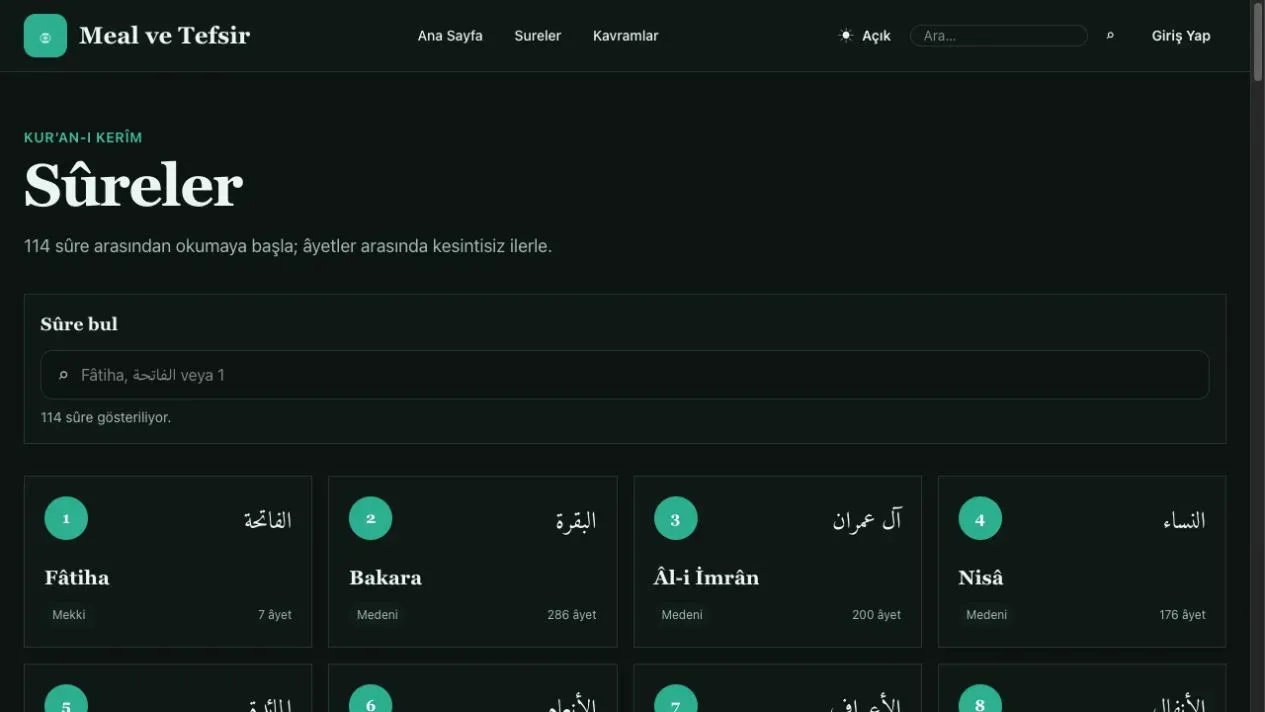Toggle the Açık theme switch

pos(865,36)
